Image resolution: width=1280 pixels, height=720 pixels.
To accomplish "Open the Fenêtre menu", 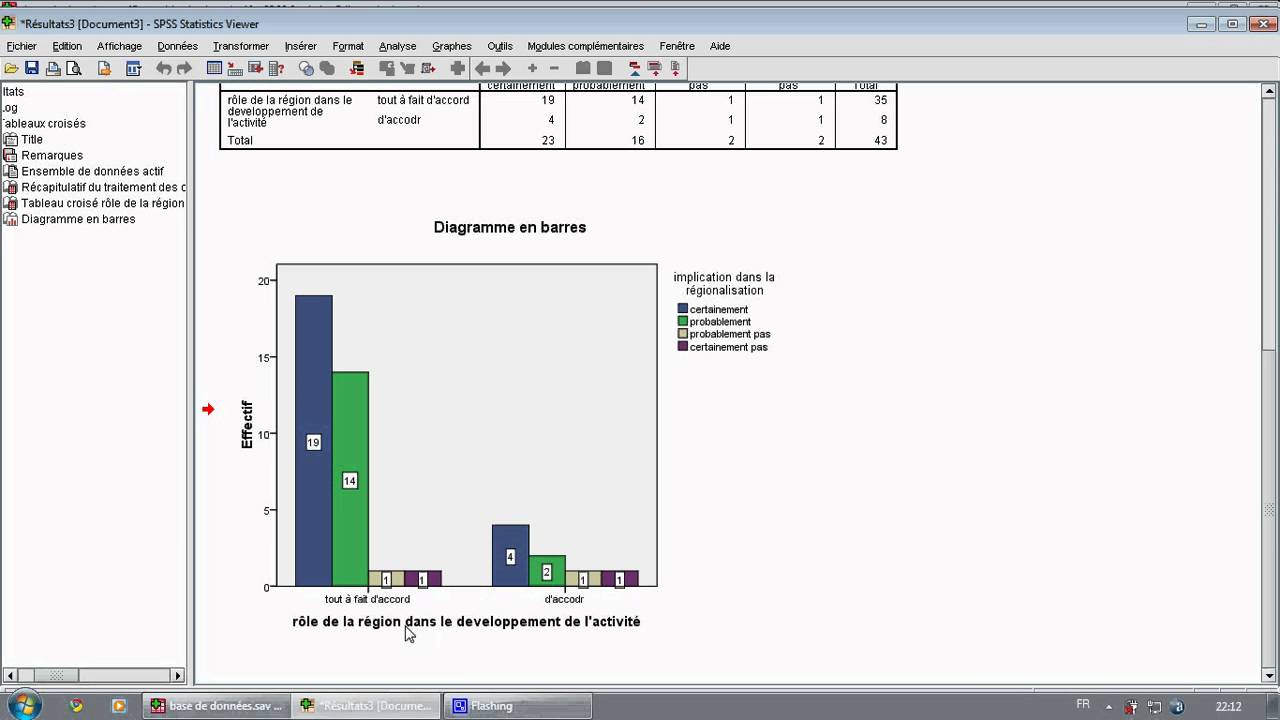I will coord(677,46).
